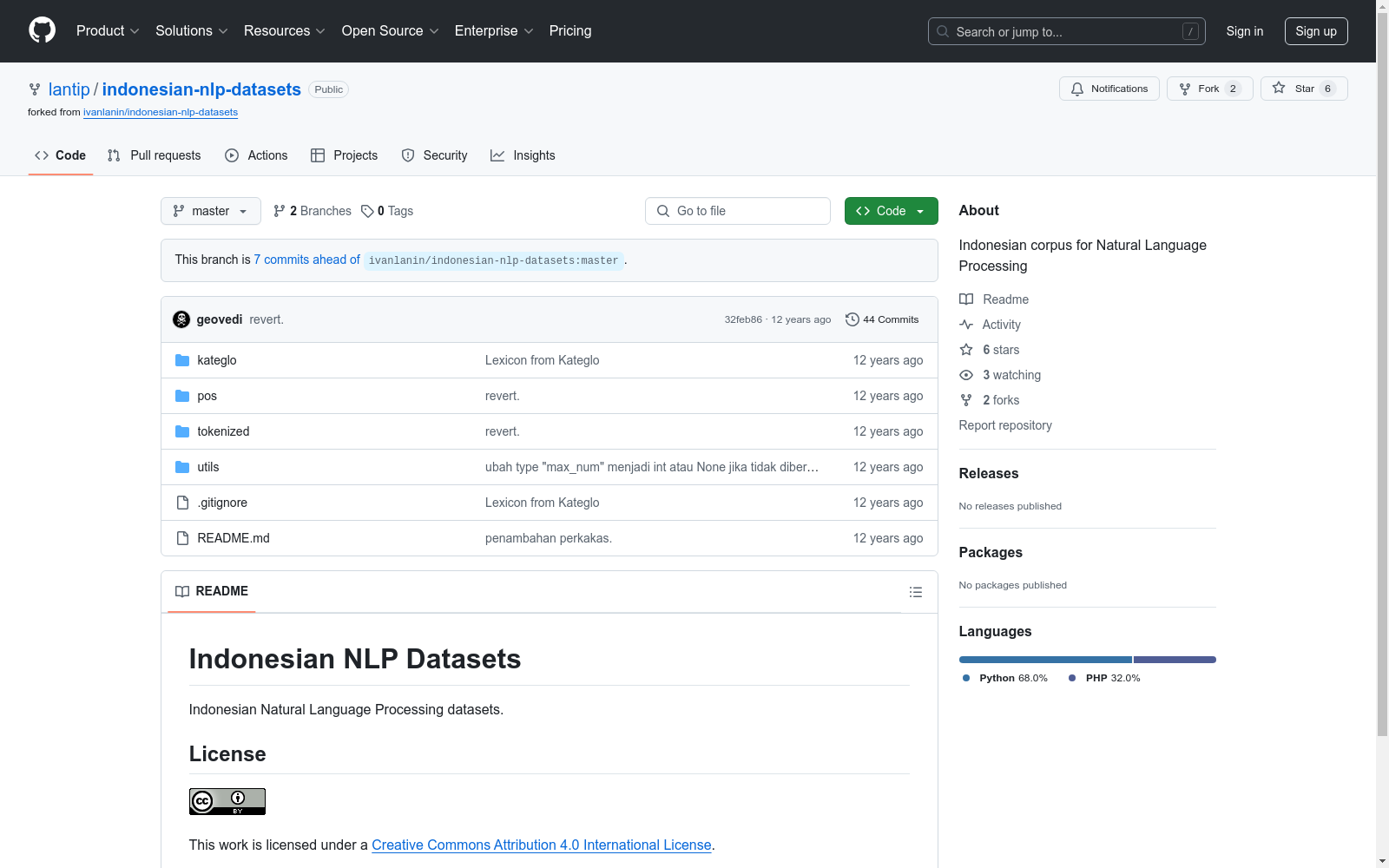
Task: Click the README.md file icon
Action: (182, 538)
